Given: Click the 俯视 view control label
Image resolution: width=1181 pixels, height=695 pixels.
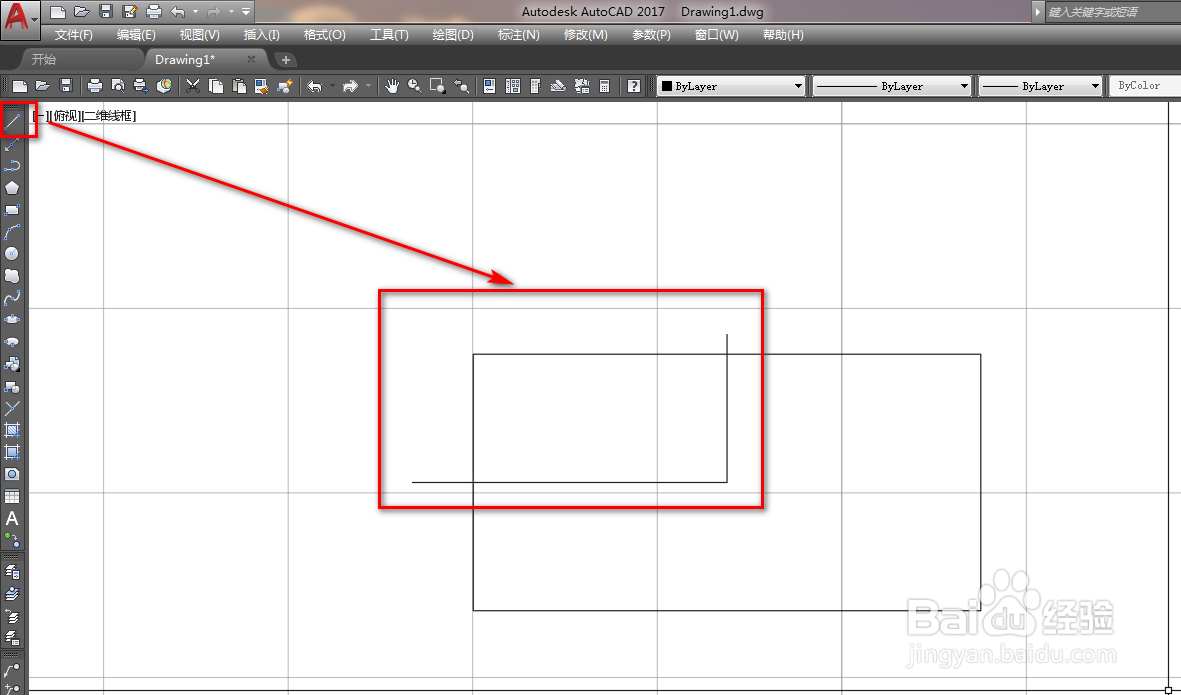Looking at the screenshot, I should pyautogui.click(x=66, y=116).
